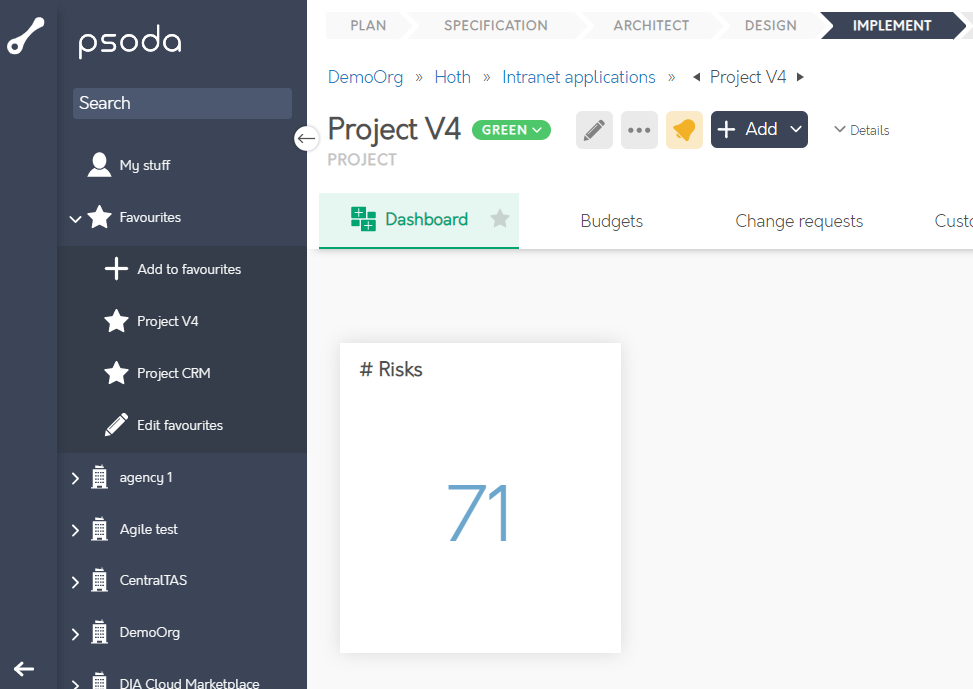Click the Edit favourites pencil icon

point(115,424)
